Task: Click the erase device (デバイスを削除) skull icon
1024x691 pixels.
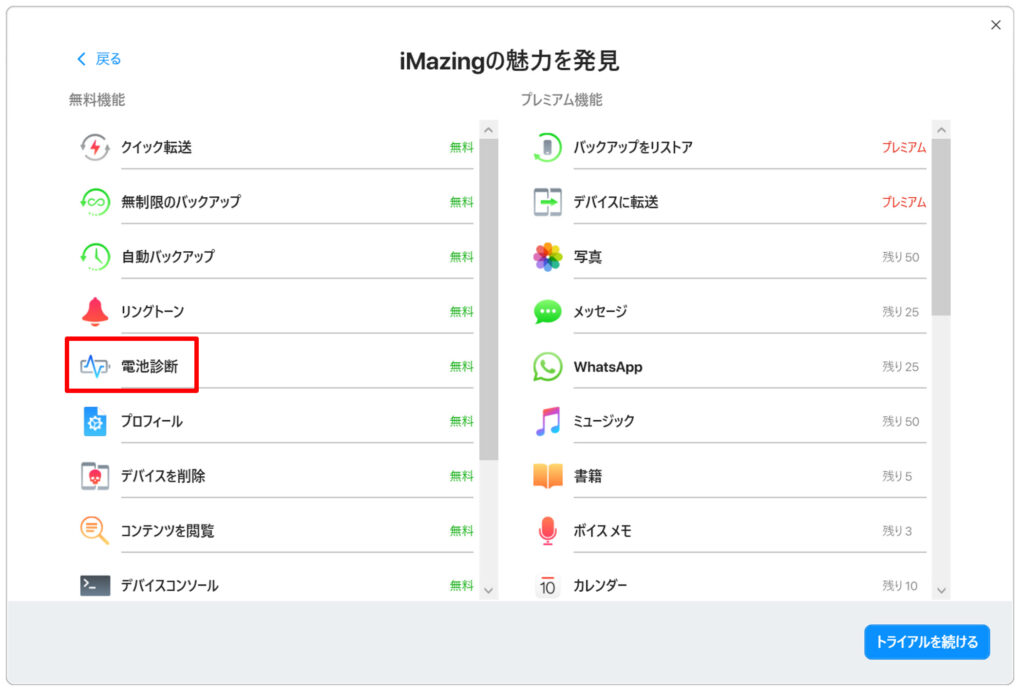Action: [95, 476]
